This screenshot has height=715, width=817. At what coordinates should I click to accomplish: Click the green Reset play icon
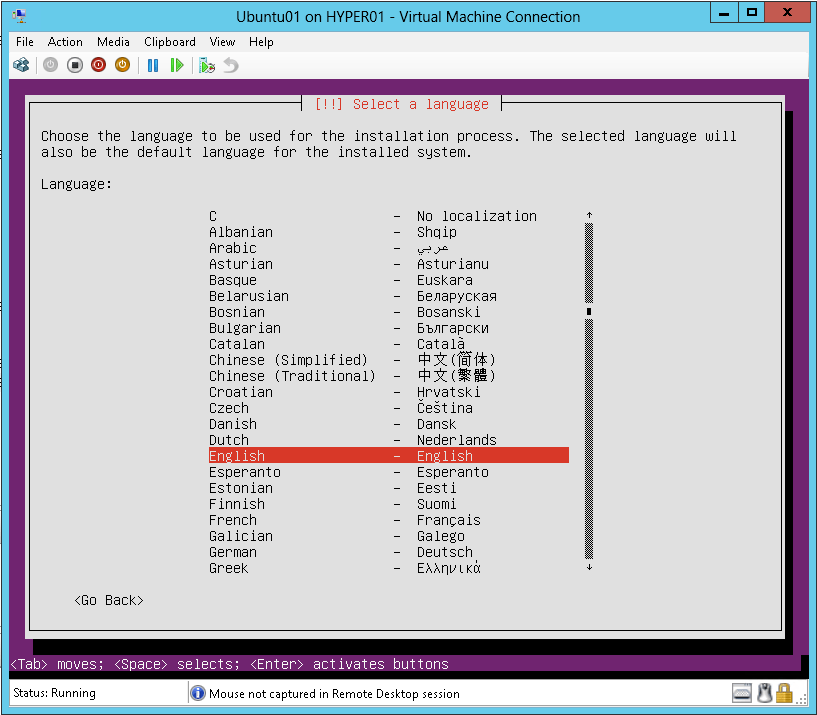177,65
